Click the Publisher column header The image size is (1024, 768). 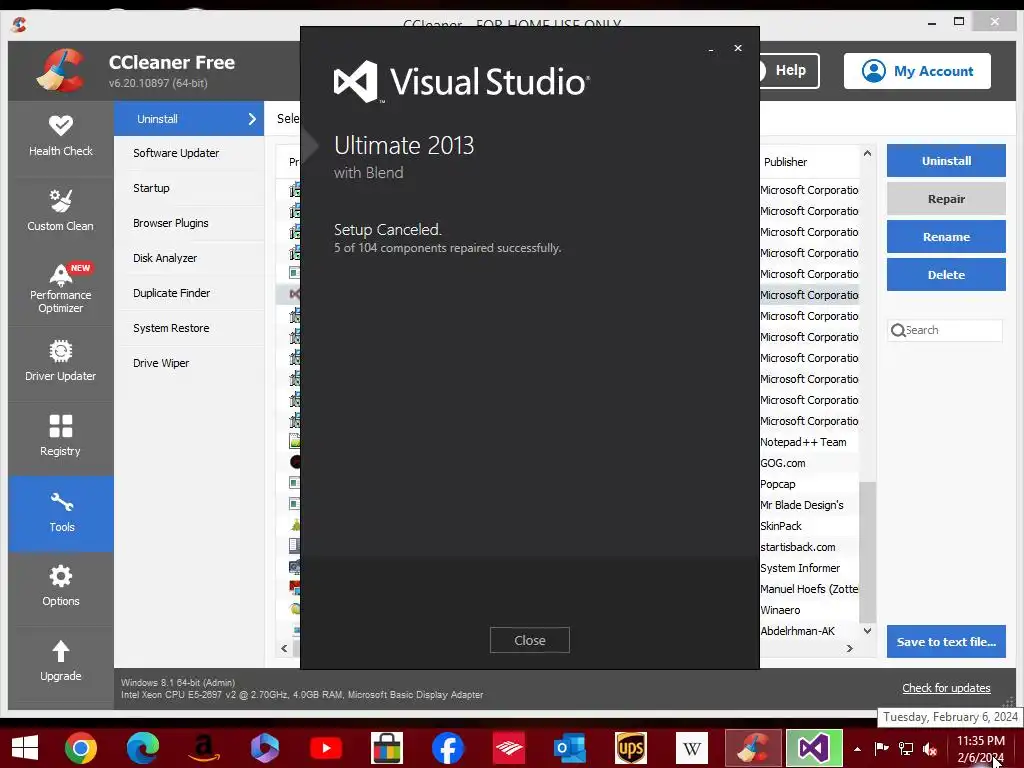pyautogui.click(x=785, y=162)
